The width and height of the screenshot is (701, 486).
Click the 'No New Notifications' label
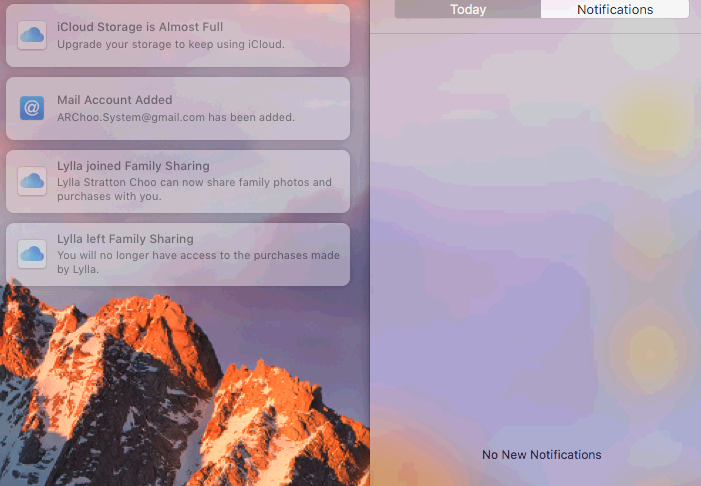tap(541, 455)
